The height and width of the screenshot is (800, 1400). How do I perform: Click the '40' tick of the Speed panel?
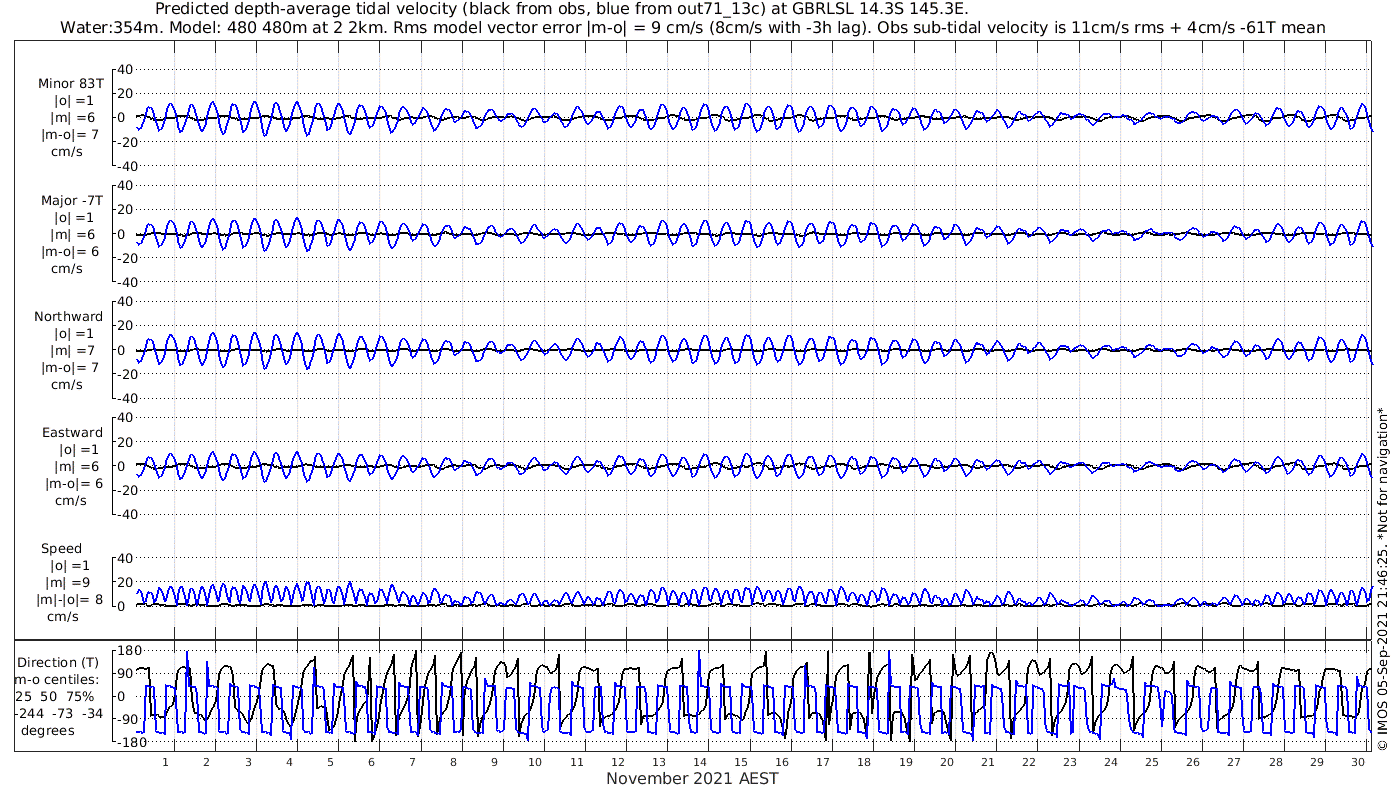pyautogui.click(x=126, y=558)
